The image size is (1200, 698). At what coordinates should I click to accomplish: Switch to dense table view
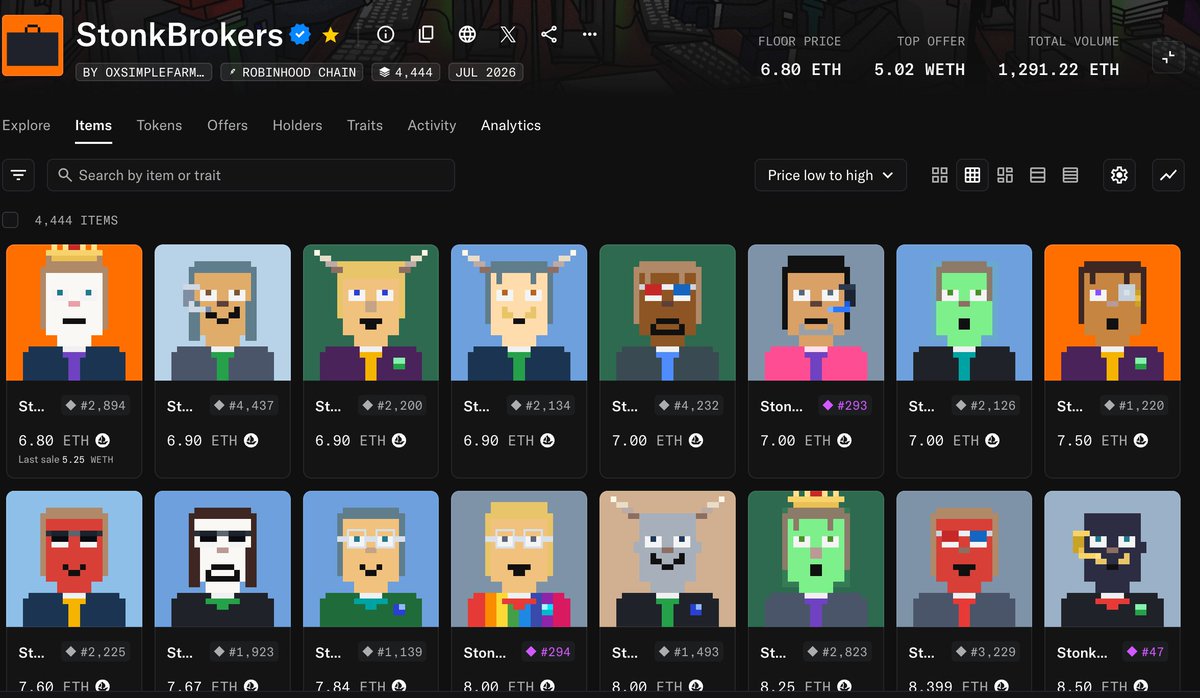1070,175
